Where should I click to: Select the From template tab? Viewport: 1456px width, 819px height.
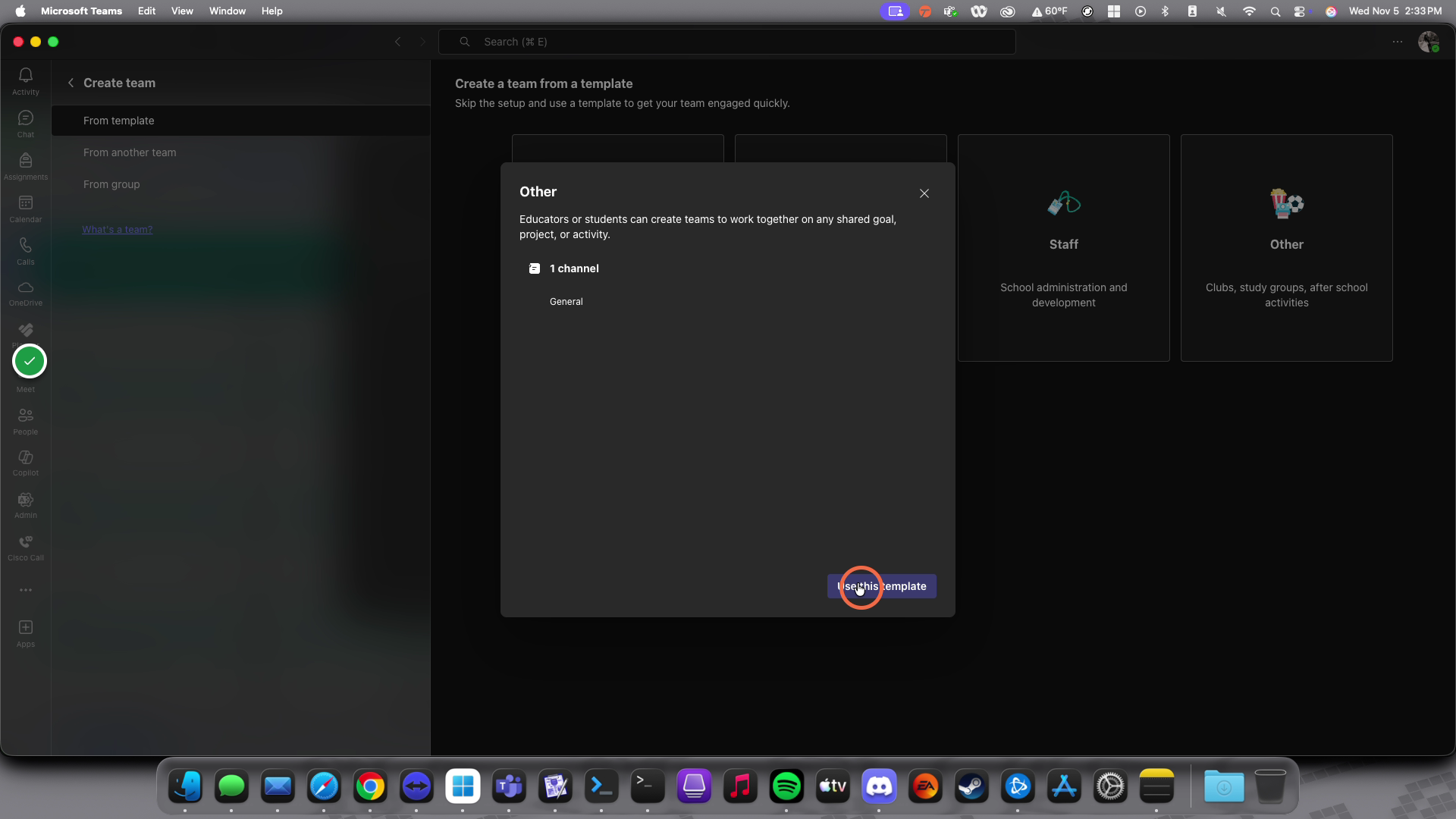240,121
